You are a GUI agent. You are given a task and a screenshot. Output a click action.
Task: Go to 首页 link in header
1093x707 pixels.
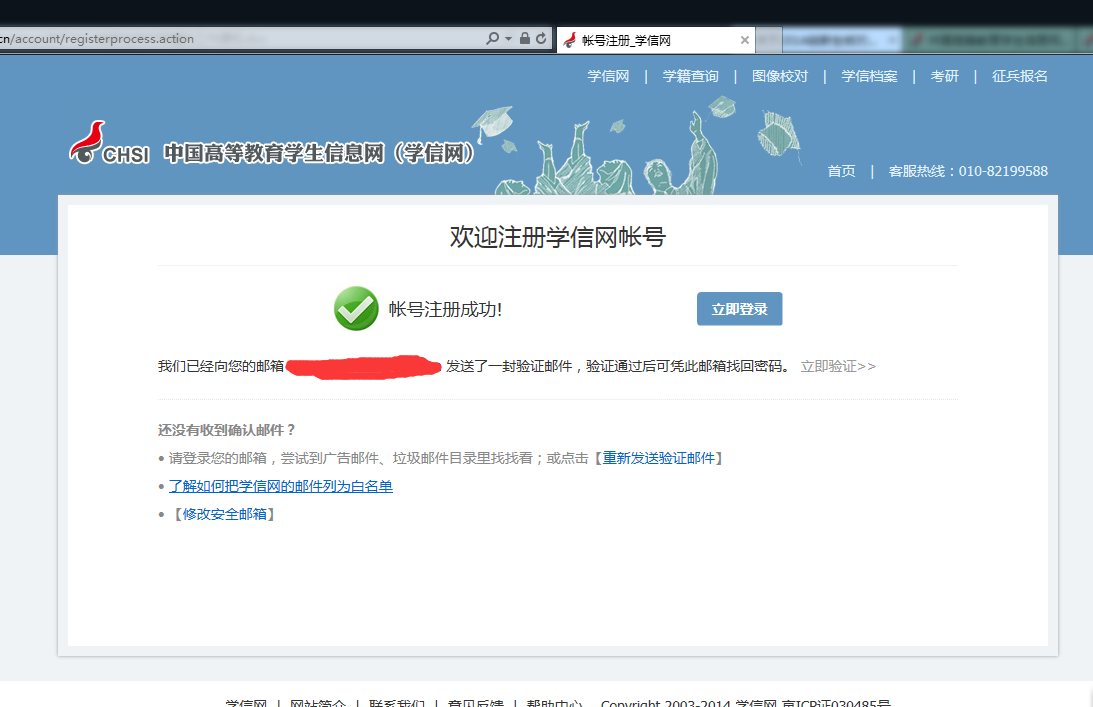click(x=841, y=171)
